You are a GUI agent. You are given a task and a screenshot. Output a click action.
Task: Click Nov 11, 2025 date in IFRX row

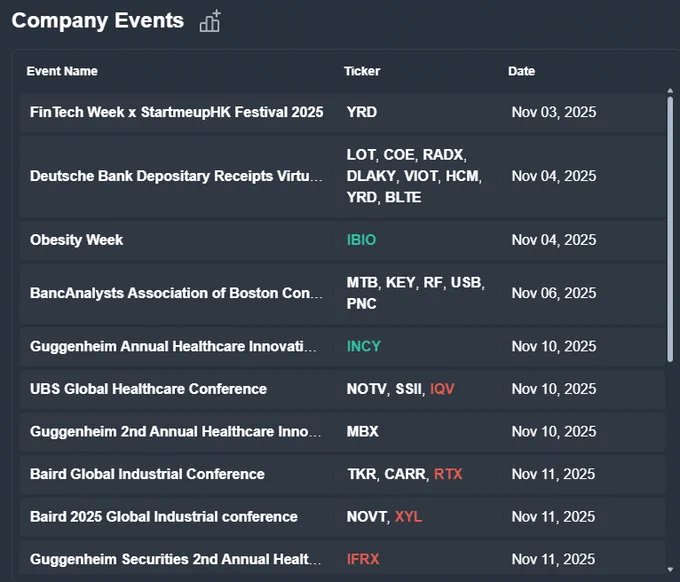pos(553,559)
